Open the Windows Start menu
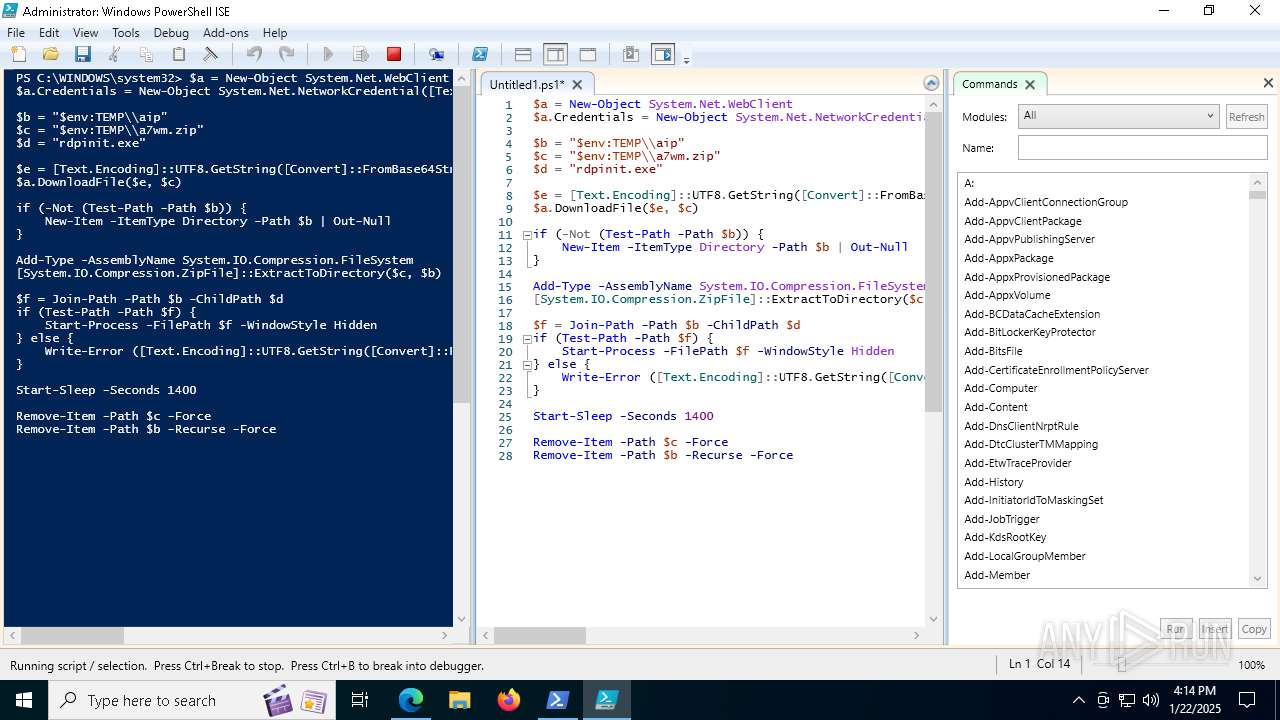Viewport: 1280px width, 720px height. click(23, 700)
